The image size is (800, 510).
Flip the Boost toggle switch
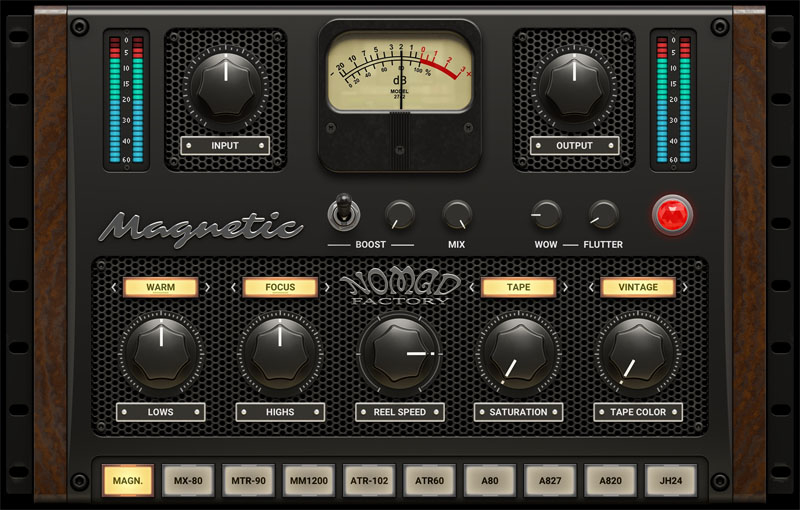coord(344,214)
